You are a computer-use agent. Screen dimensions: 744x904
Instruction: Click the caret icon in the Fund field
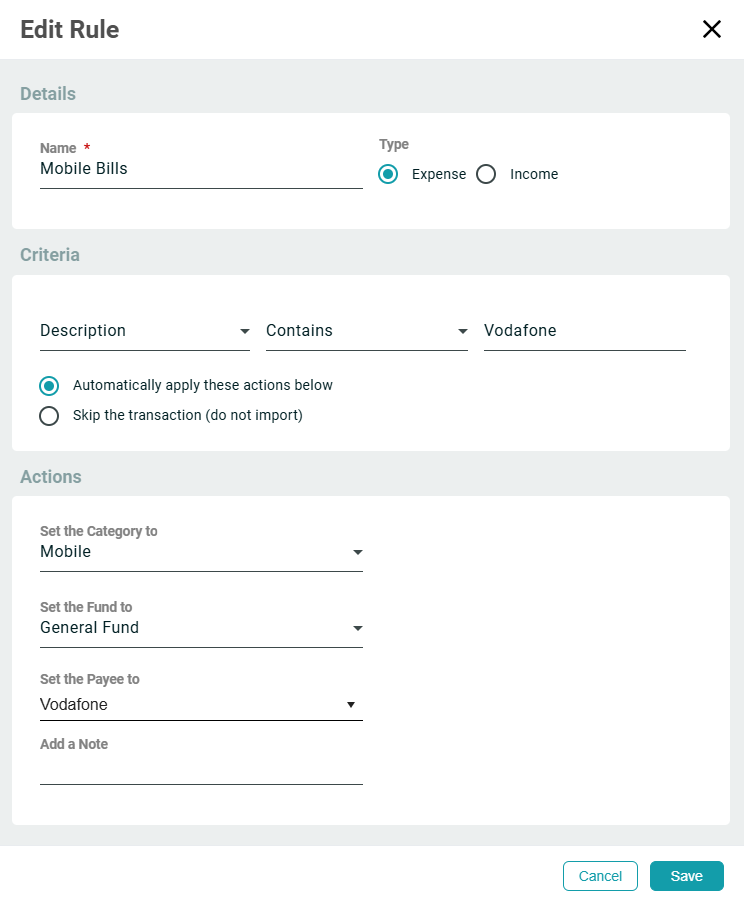(357, 628)
